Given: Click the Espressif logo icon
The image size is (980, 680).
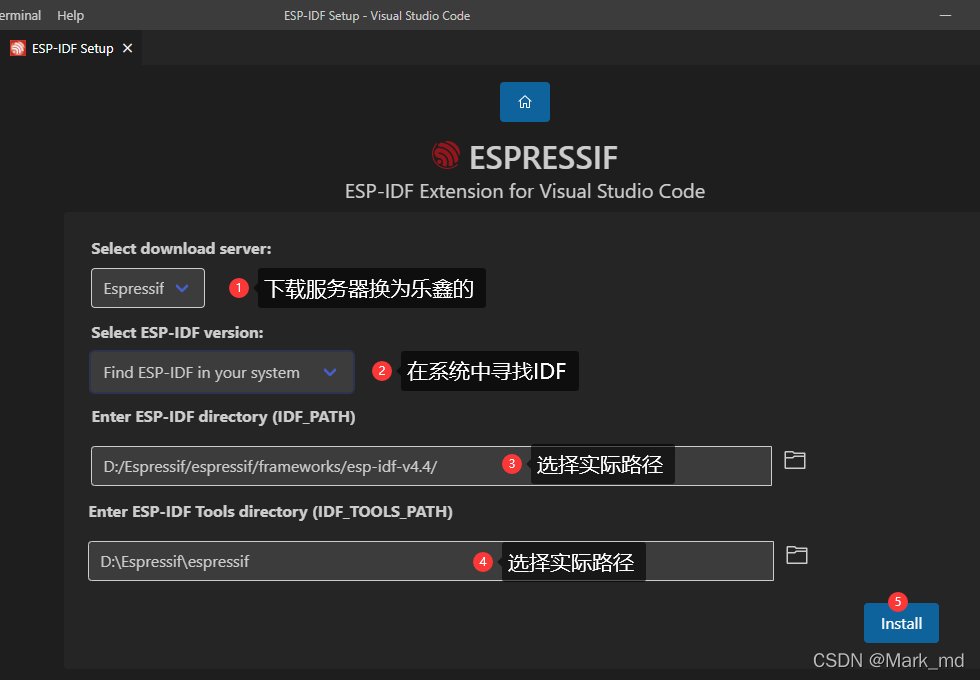Looking at the screenshot, I should [x=446, y=155].
